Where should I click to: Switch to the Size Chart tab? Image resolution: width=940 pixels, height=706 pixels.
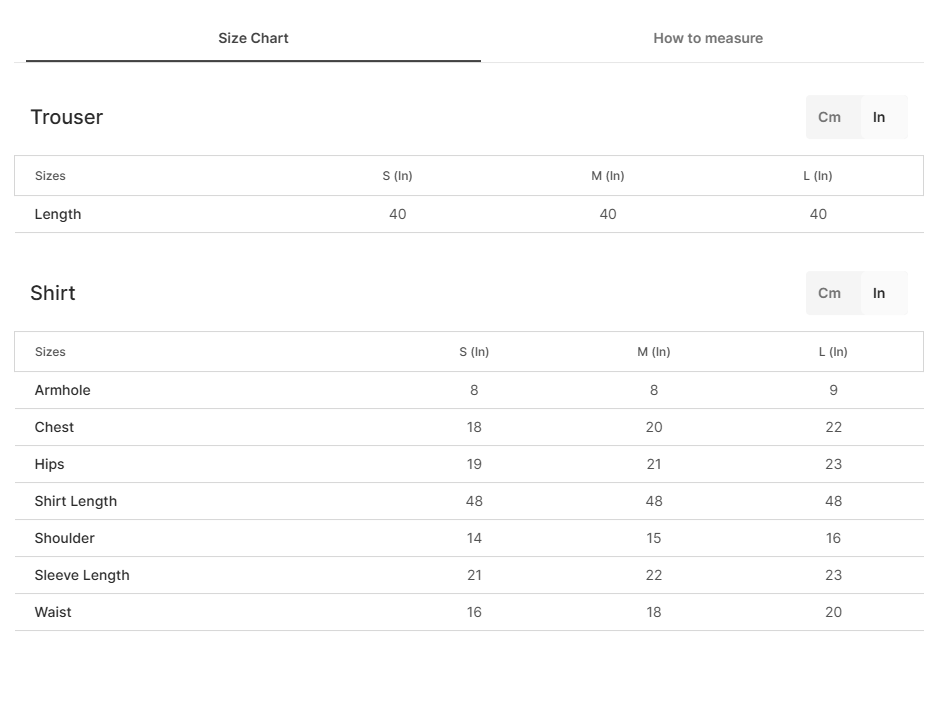253,38
